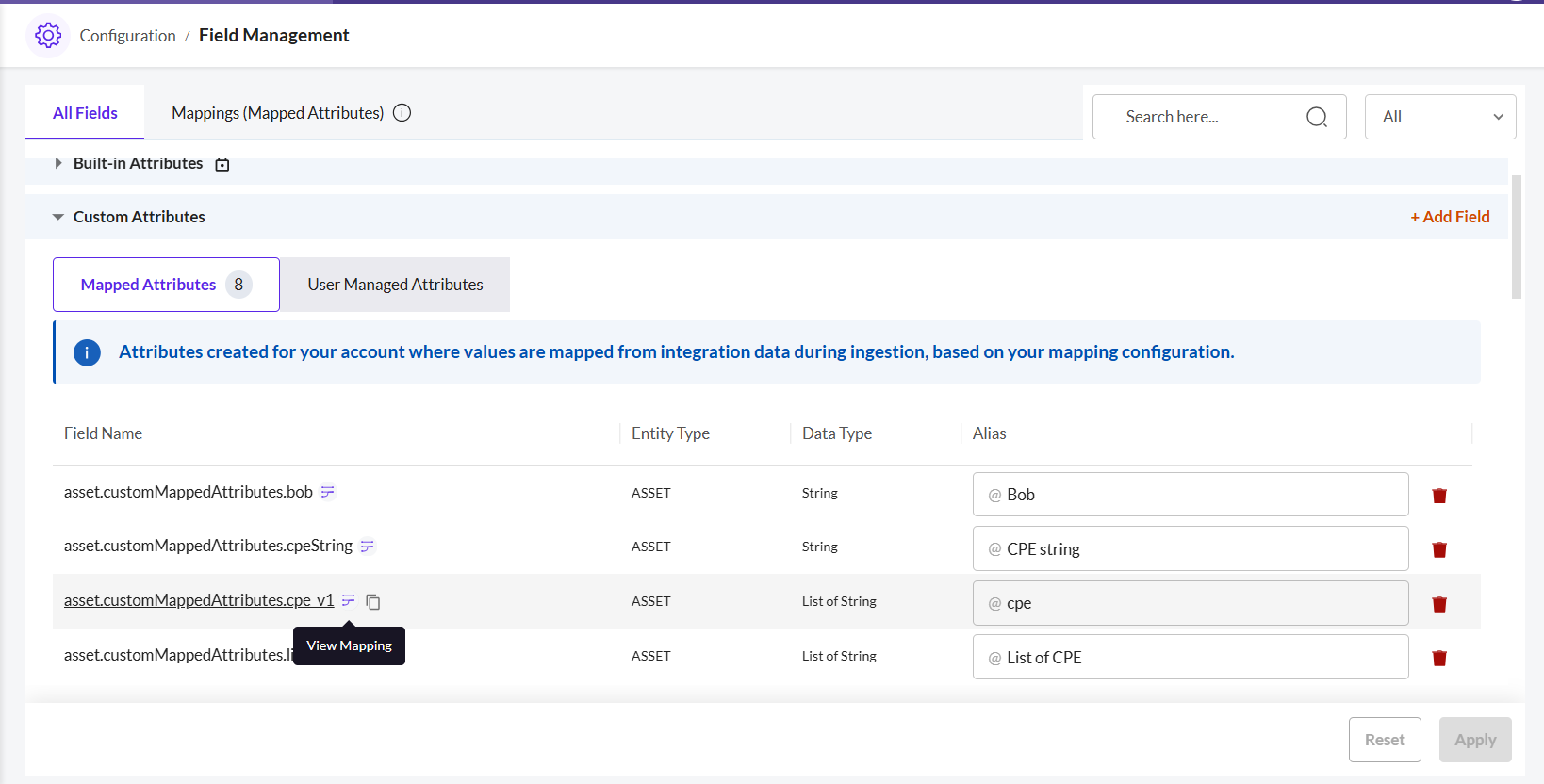Click the Configuration gear icon

[48, 36]
